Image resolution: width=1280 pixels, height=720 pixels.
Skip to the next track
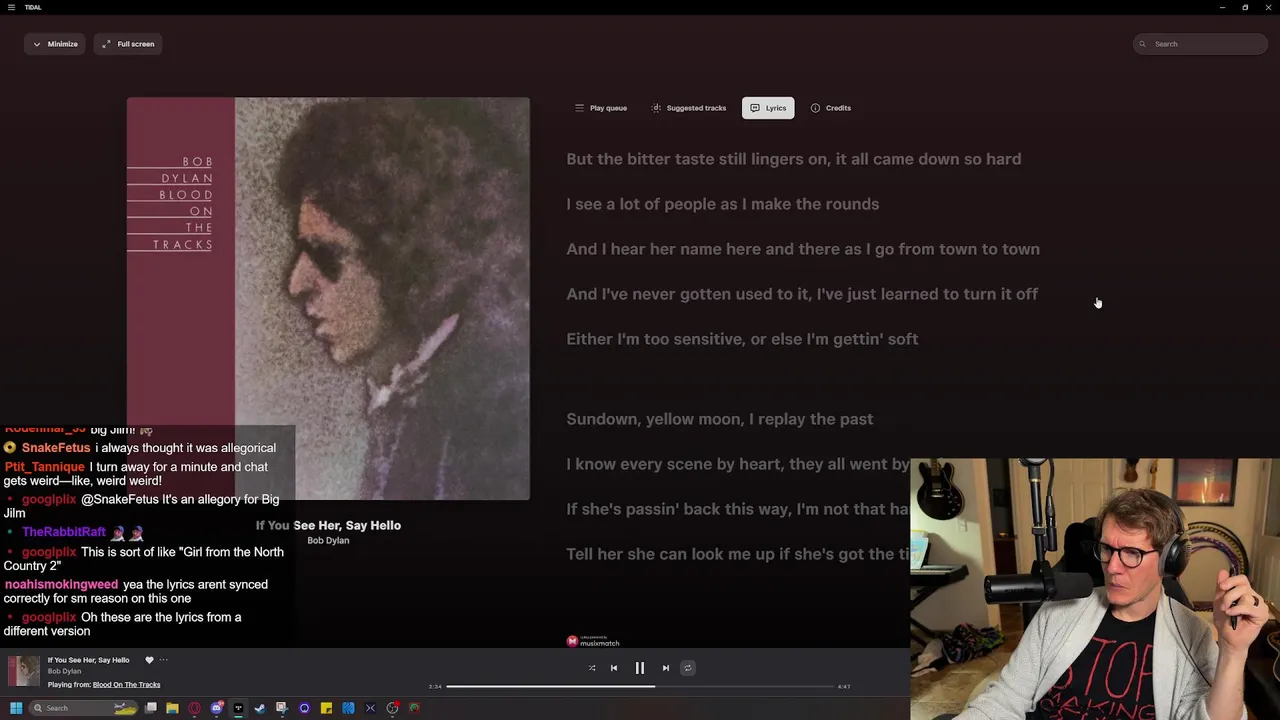pos(666,668)
